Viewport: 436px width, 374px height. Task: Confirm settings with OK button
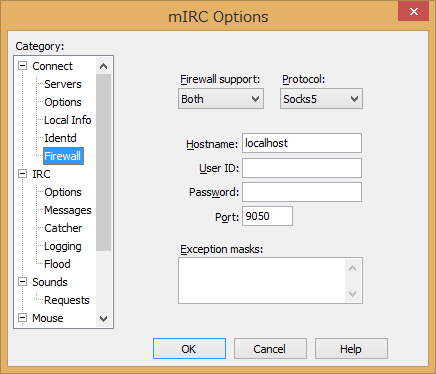189,349
